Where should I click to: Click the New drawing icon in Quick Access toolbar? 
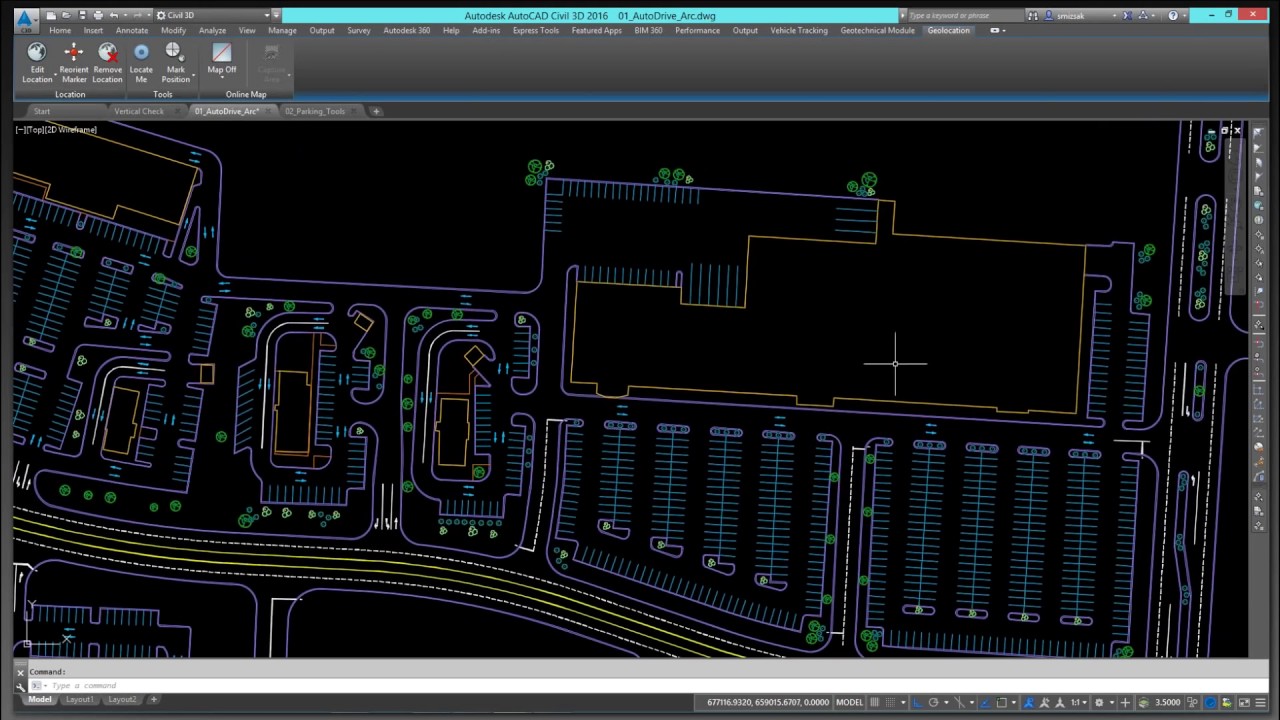point(52,16)
